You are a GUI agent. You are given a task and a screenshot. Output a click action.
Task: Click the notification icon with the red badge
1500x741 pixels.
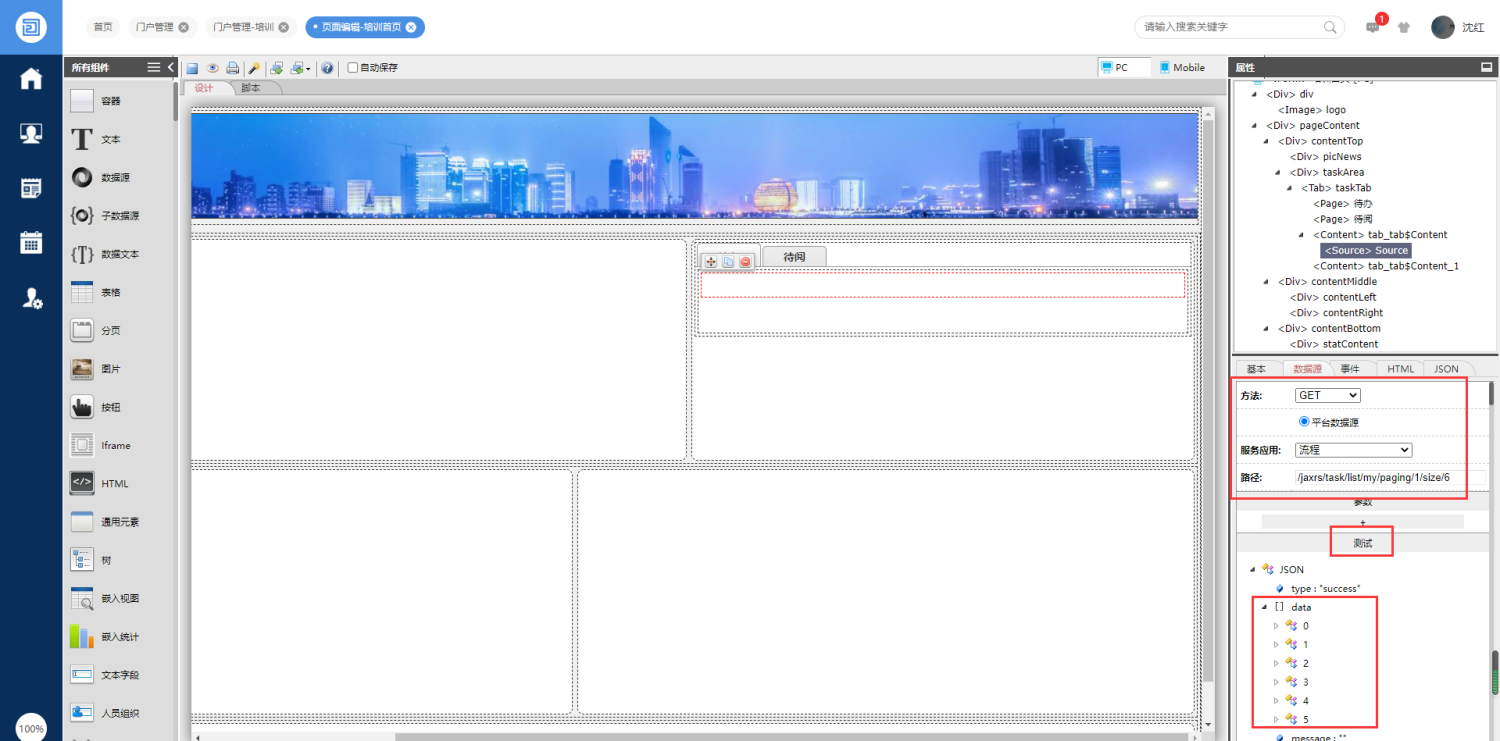coord(1373,27)
